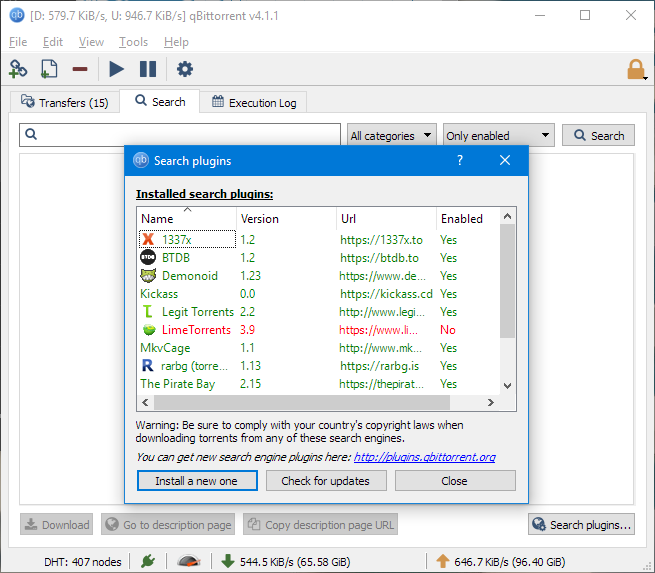Image resolution: width=655 pixels, height=573 pixels.
Task: Open the Tools menu
Action: [x=133, y=42]
